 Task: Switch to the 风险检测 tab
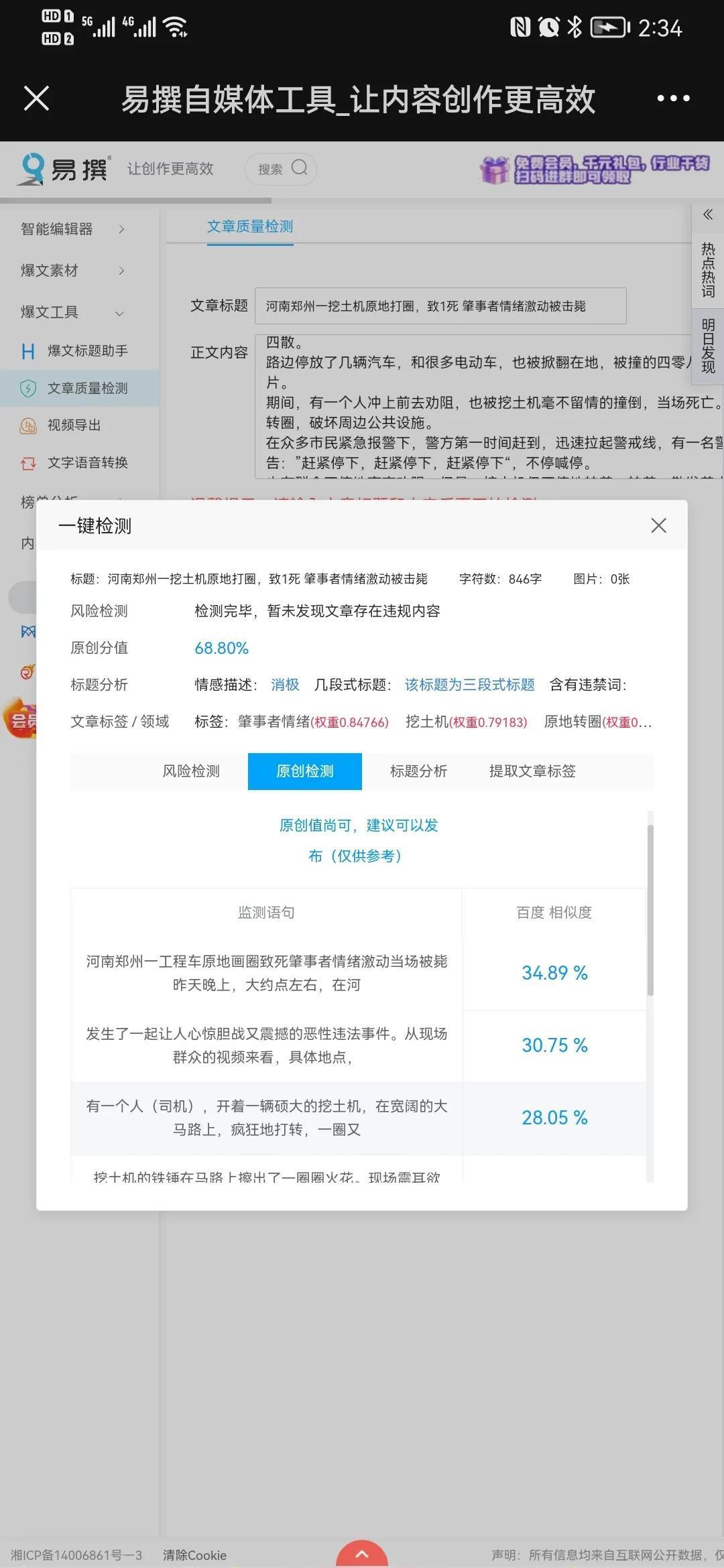191,771
